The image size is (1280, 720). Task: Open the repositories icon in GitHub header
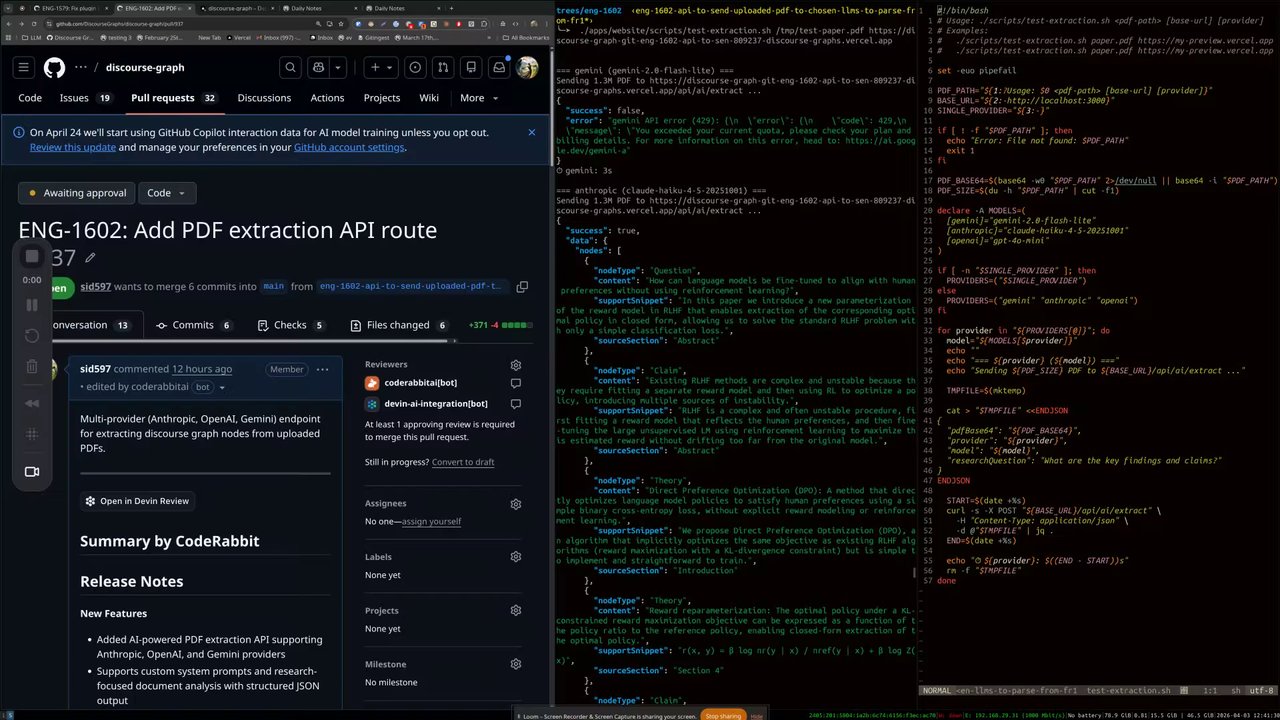[471, 68]
